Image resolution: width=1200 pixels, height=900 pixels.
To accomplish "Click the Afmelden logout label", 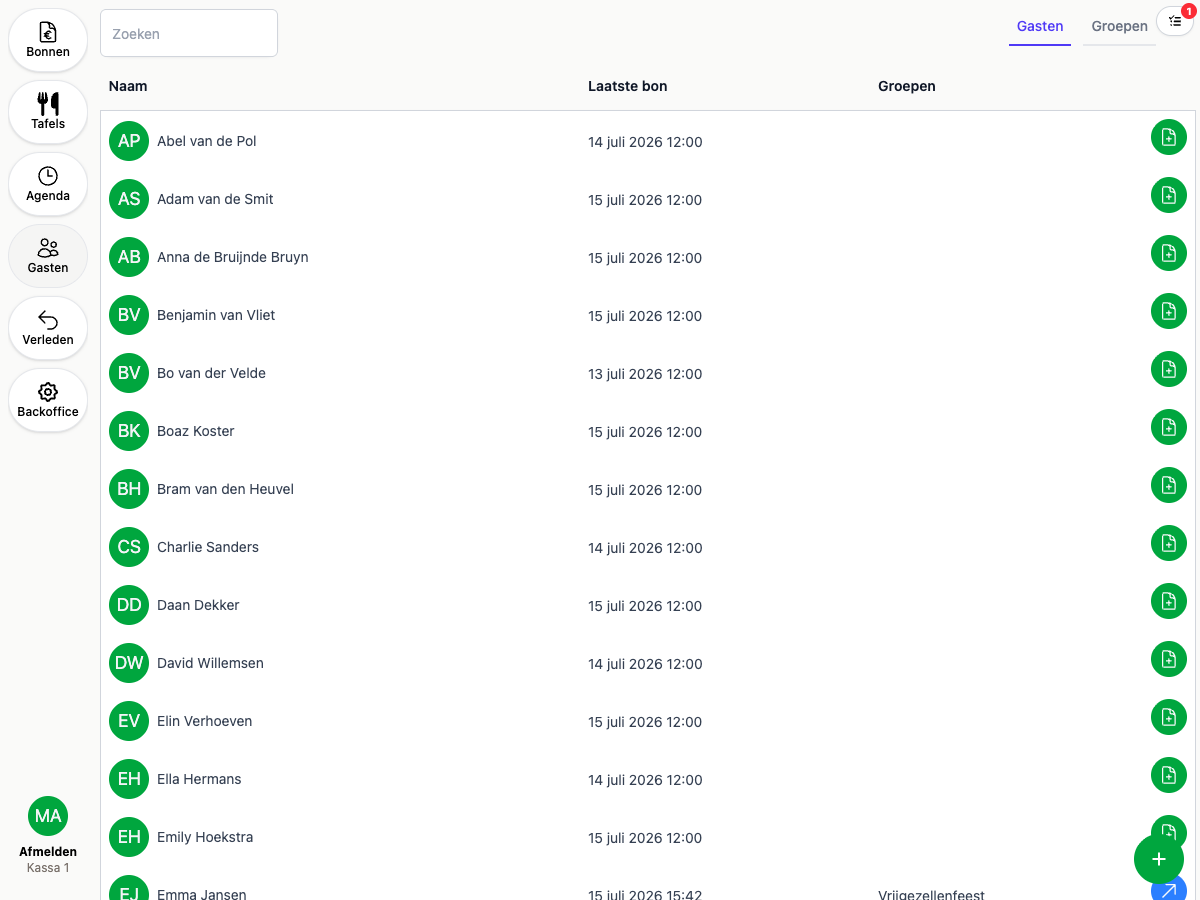I will coord(48,852).
